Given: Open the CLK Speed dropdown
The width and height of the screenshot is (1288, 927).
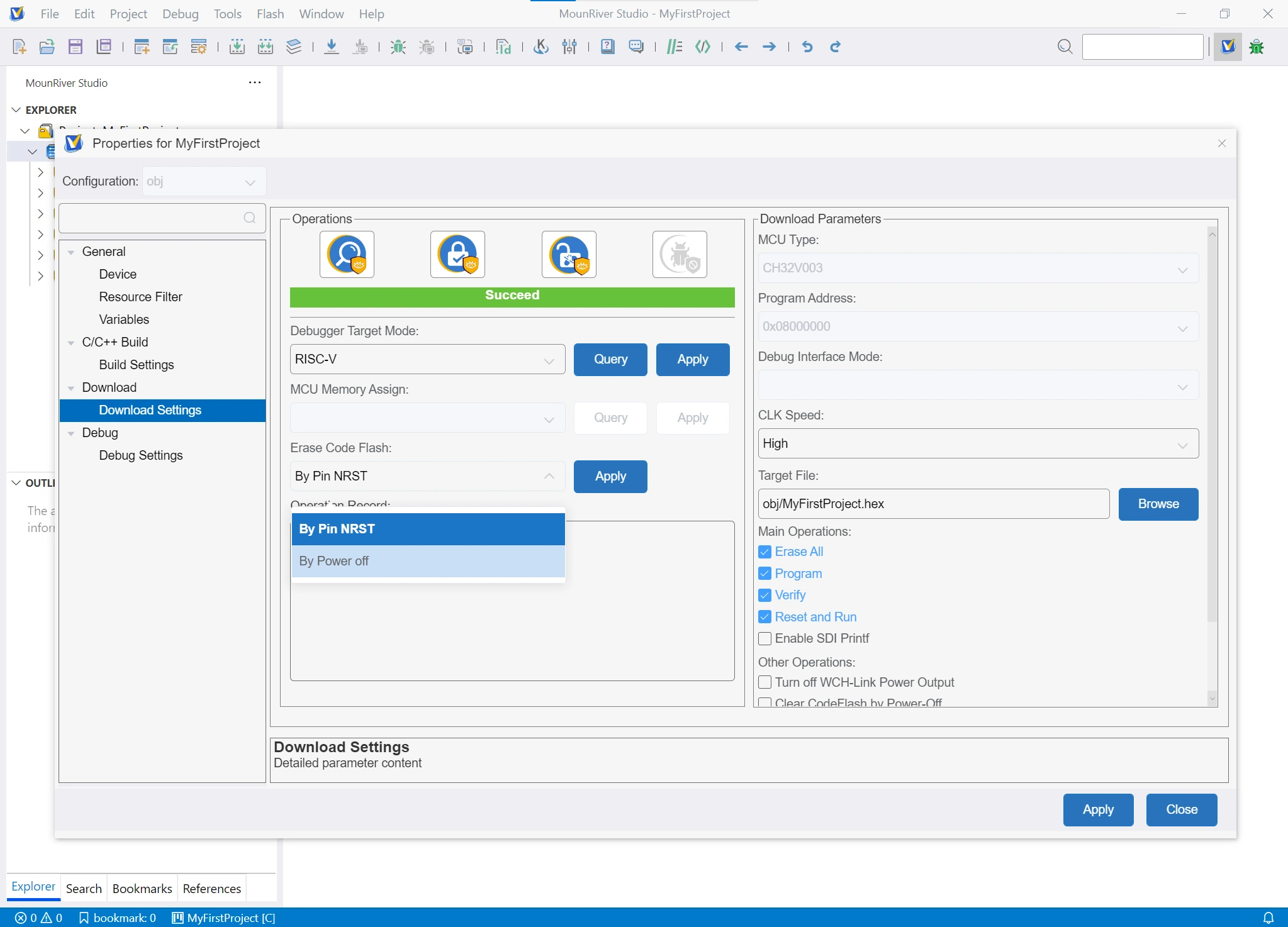Looking at the screenshot, I should pos(978,443).
